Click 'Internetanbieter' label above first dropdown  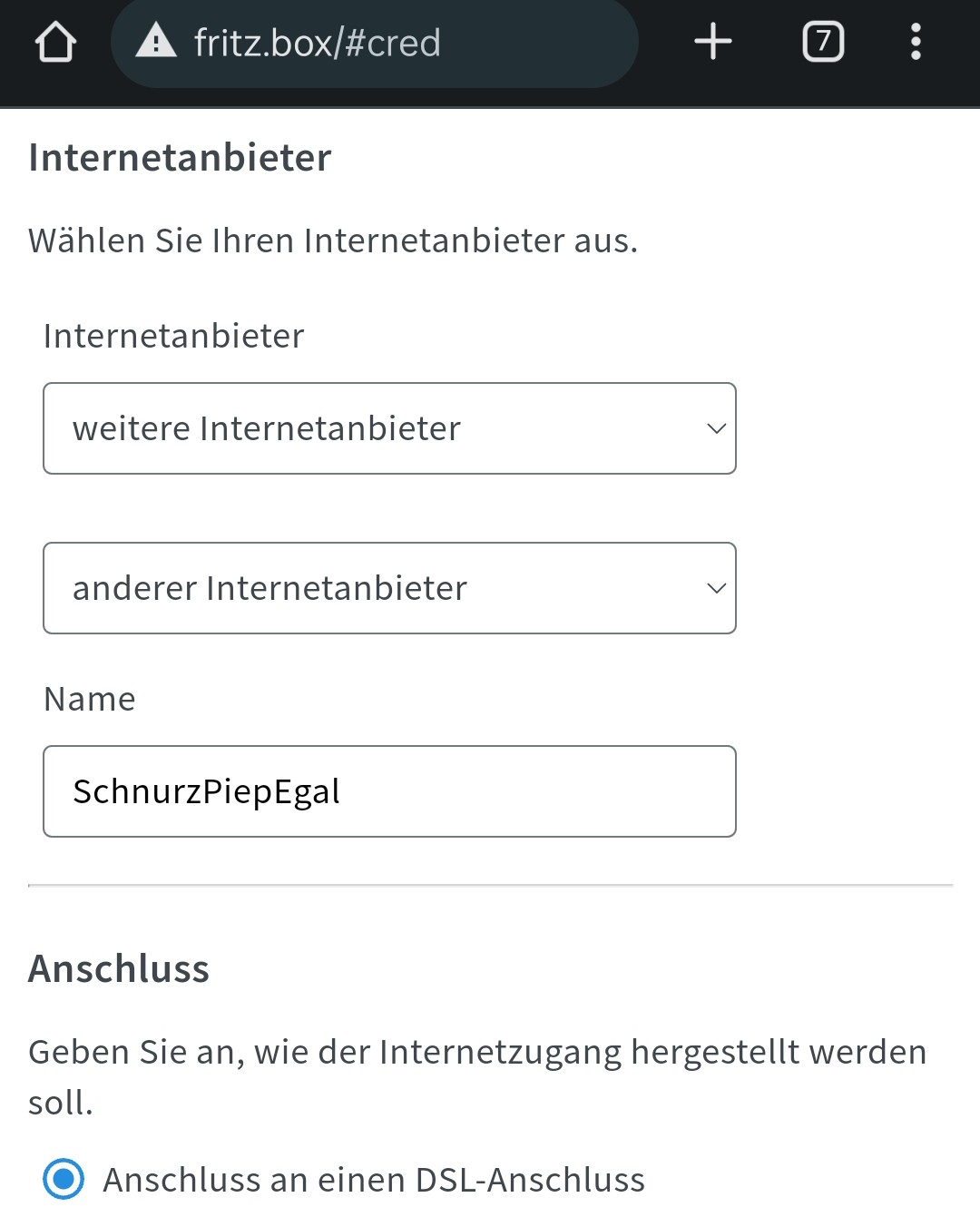(173, 336)
